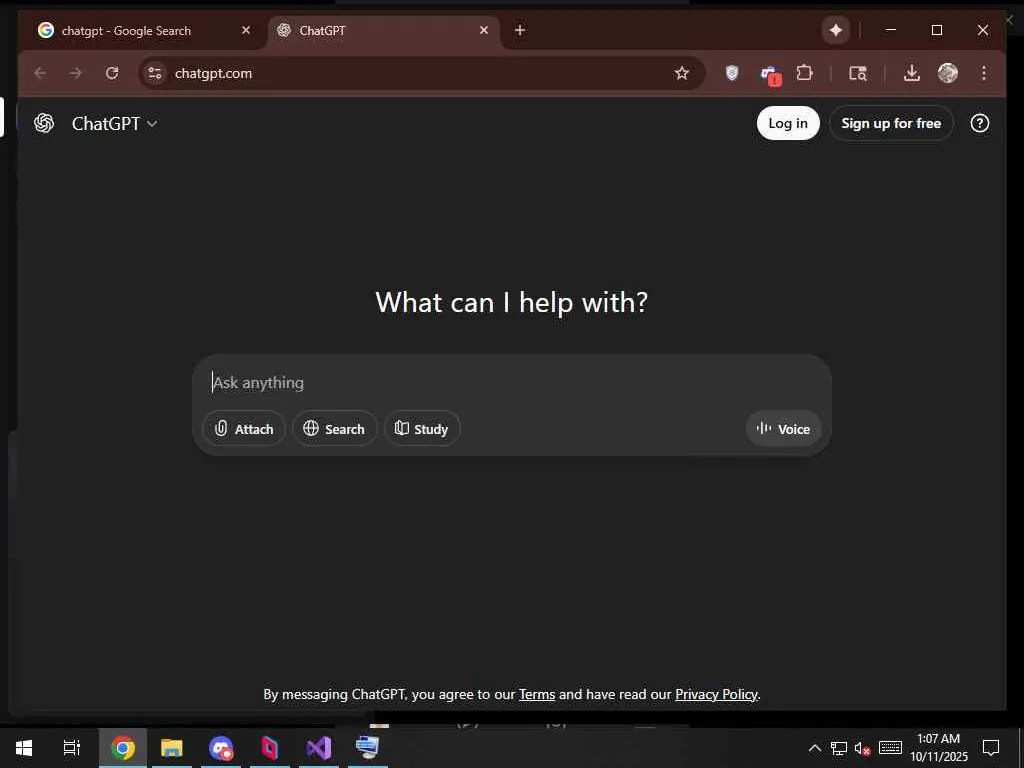Open the Chrome profile avatar
Viewport: 1024px width, 768px height.
(x=948, y=73)
